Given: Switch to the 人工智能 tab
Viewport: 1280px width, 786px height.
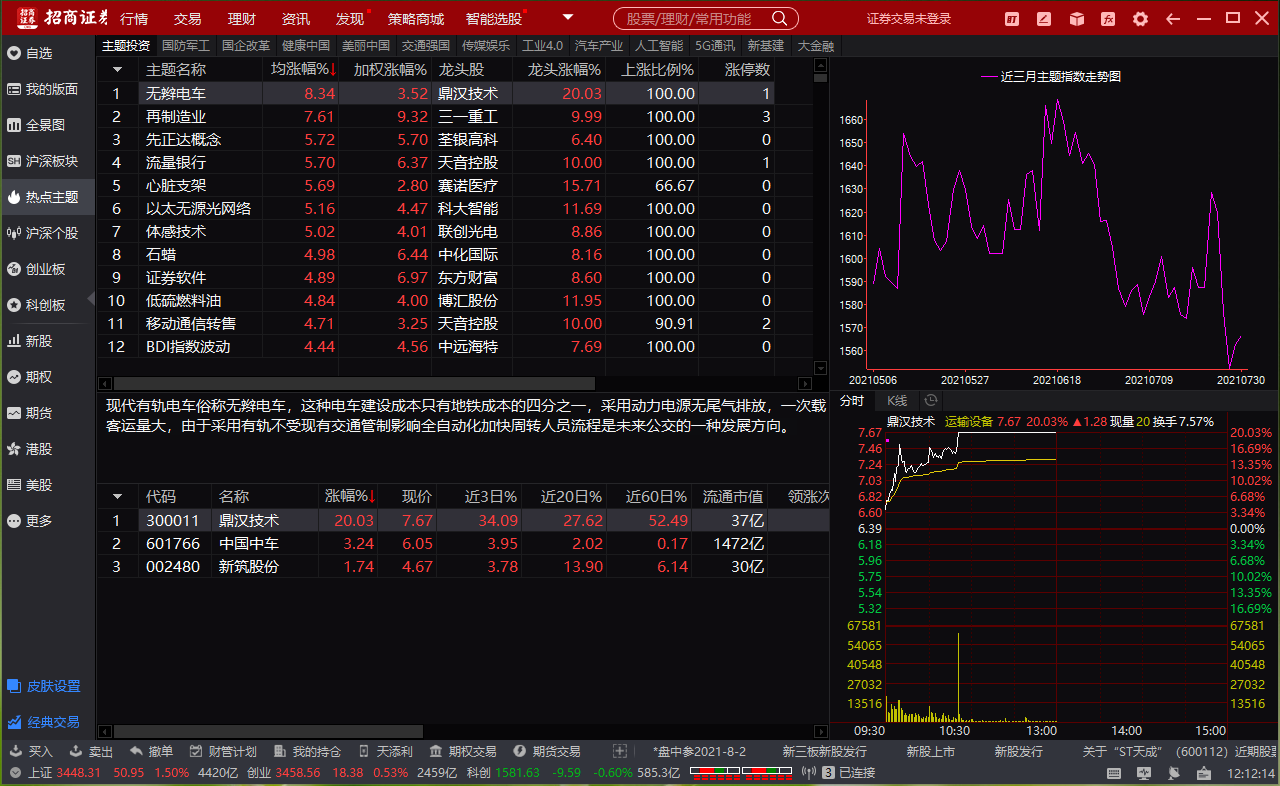Looking at the screenshot, I should [x=658, y=45].
